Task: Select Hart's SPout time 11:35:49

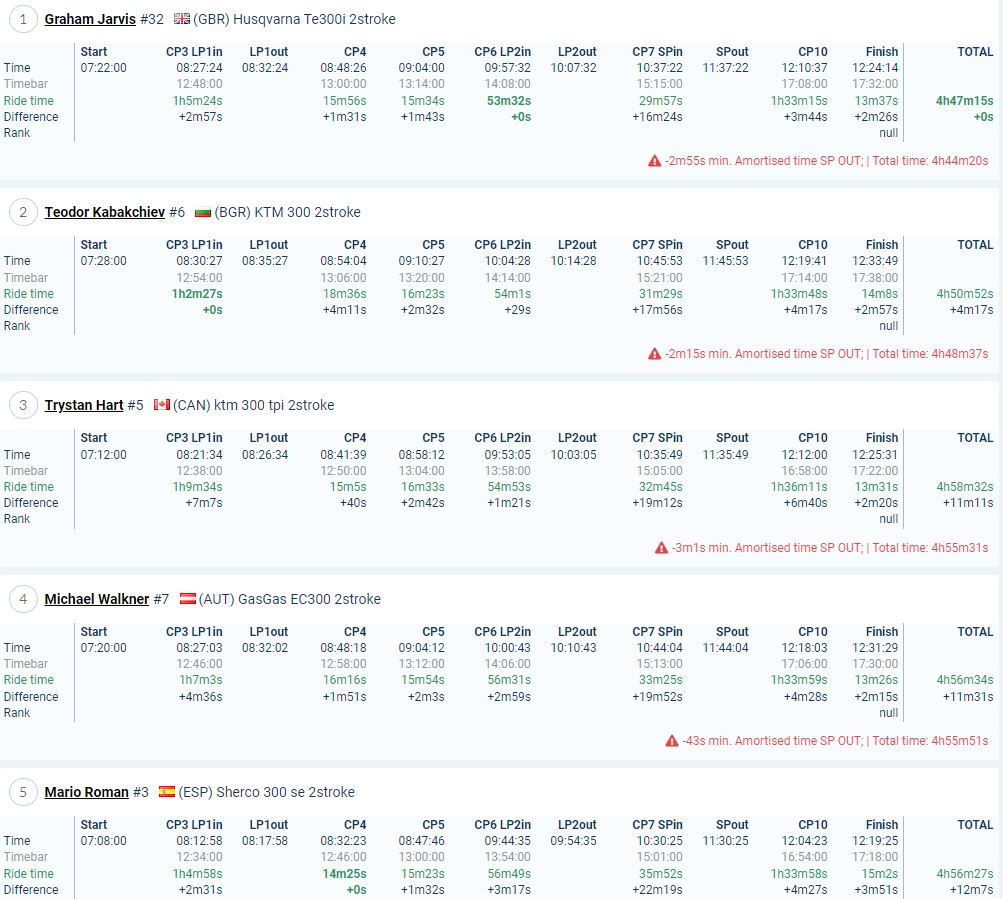Action: tap(725, 455)
